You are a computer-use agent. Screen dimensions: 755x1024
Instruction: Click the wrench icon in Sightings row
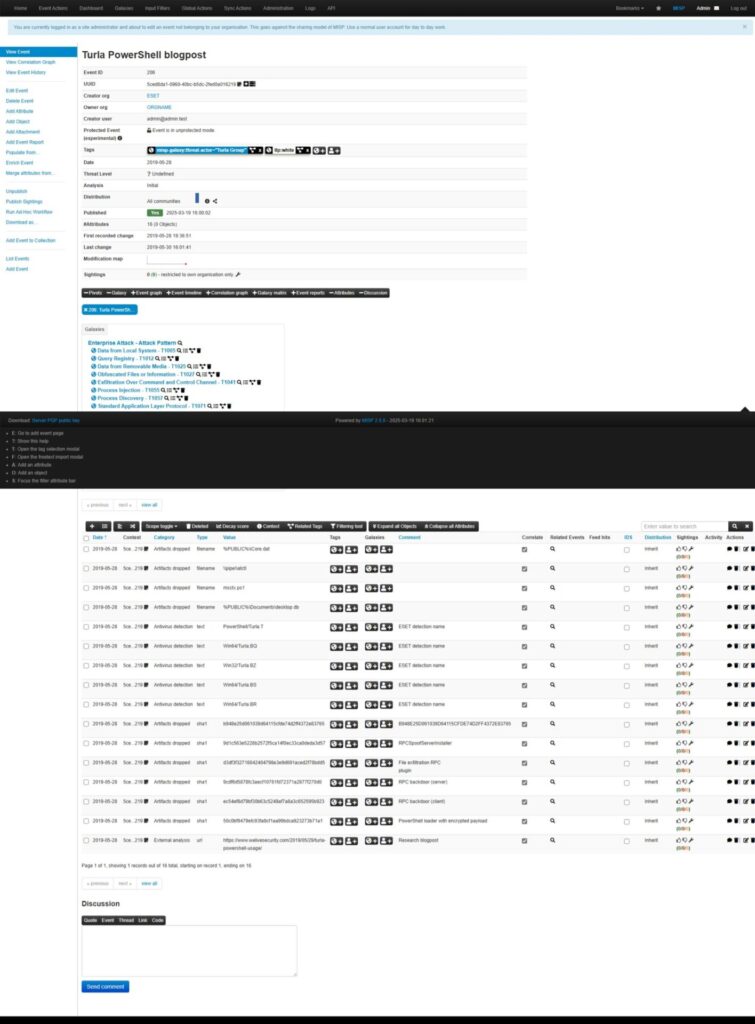[238, 273]
